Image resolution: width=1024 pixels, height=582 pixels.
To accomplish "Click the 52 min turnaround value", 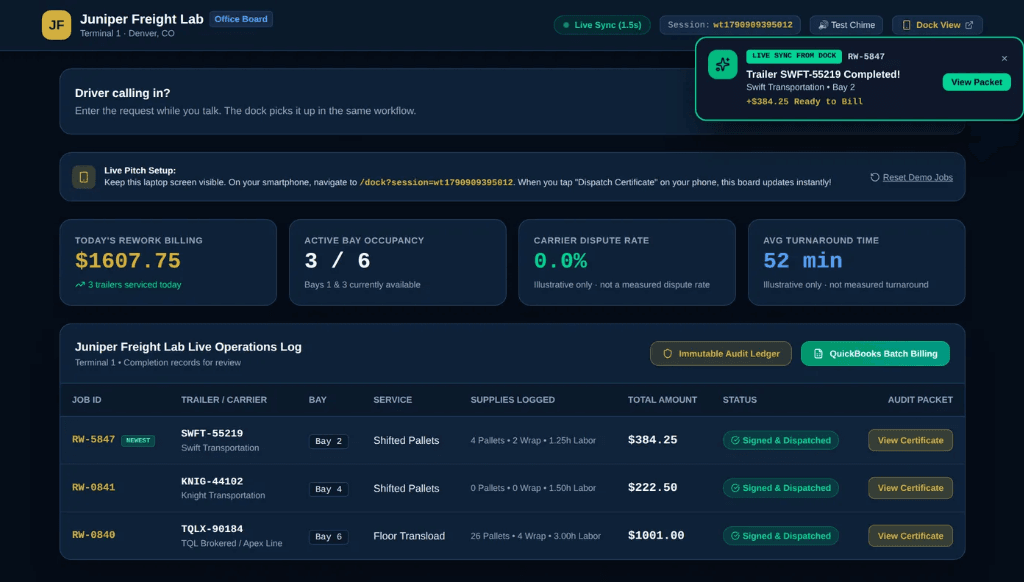I will point(803,261).
